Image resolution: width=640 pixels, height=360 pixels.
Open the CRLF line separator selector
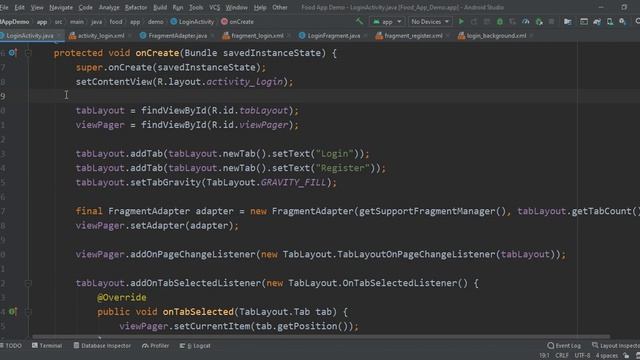point(562,356)
